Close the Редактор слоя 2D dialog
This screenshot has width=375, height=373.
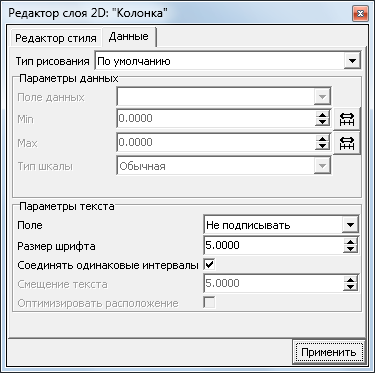360,14
